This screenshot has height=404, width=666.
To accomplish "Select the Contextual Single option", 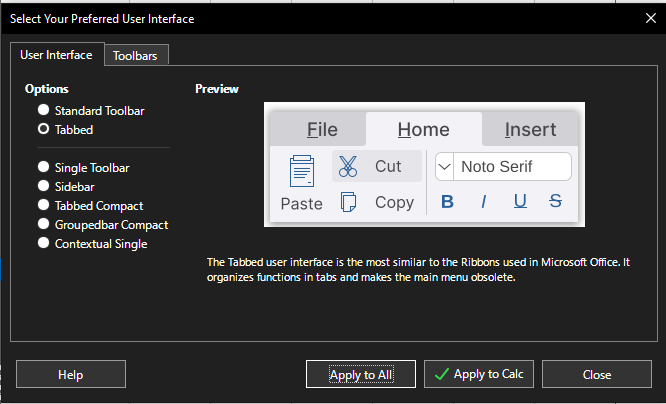I will (43, 243).
